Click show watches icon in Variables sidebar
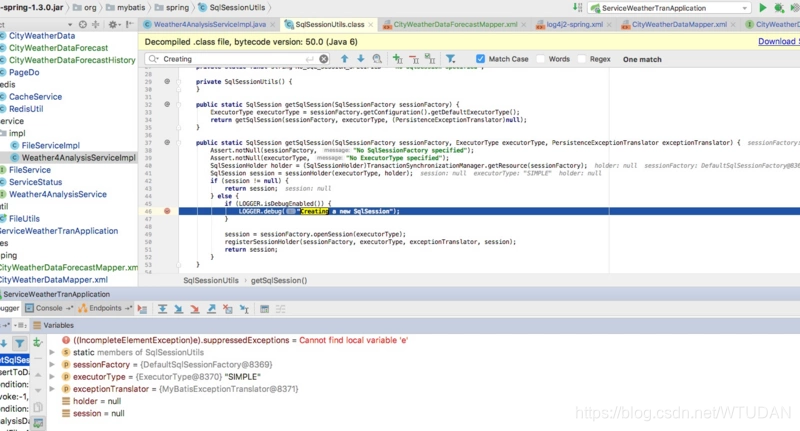The image size is (800, 431). [x=38, y=423]
